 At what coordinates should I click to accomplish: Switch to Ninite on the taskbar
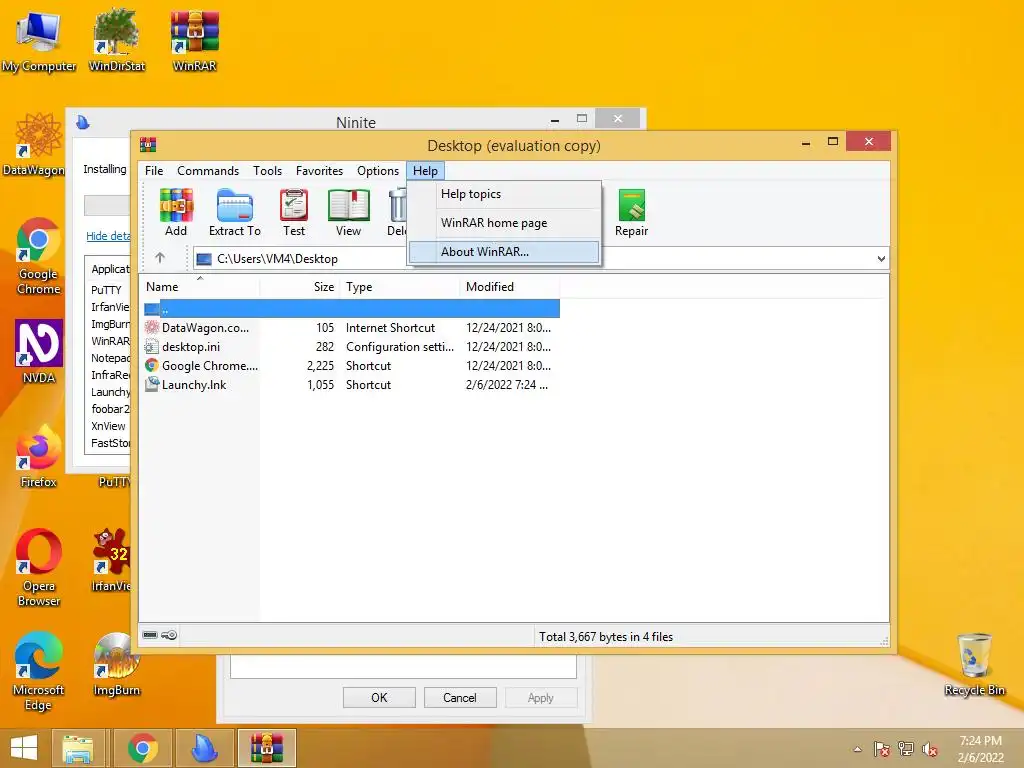pyautogui.click(x=204, y=748)
